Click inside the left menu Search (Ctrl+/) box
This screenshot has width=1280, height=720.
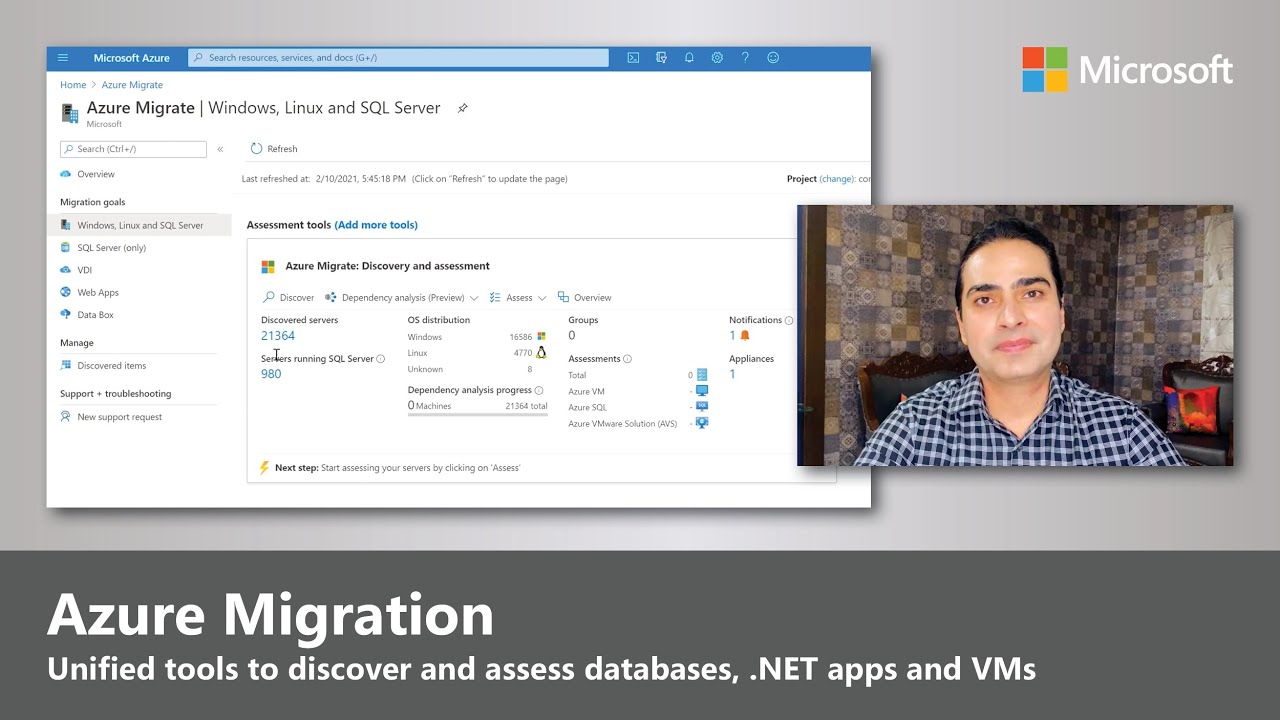pos(133,149)
